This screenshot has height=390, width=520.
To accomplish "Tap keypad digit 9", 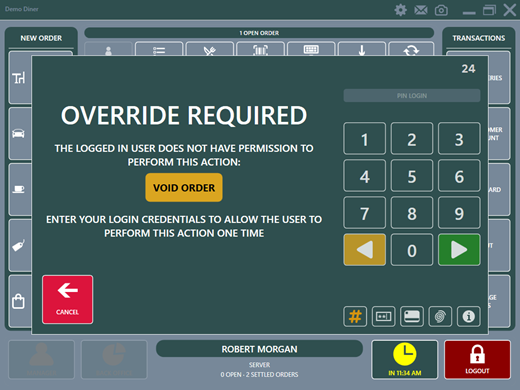I will pyautogui.click(x=459, y=212).
